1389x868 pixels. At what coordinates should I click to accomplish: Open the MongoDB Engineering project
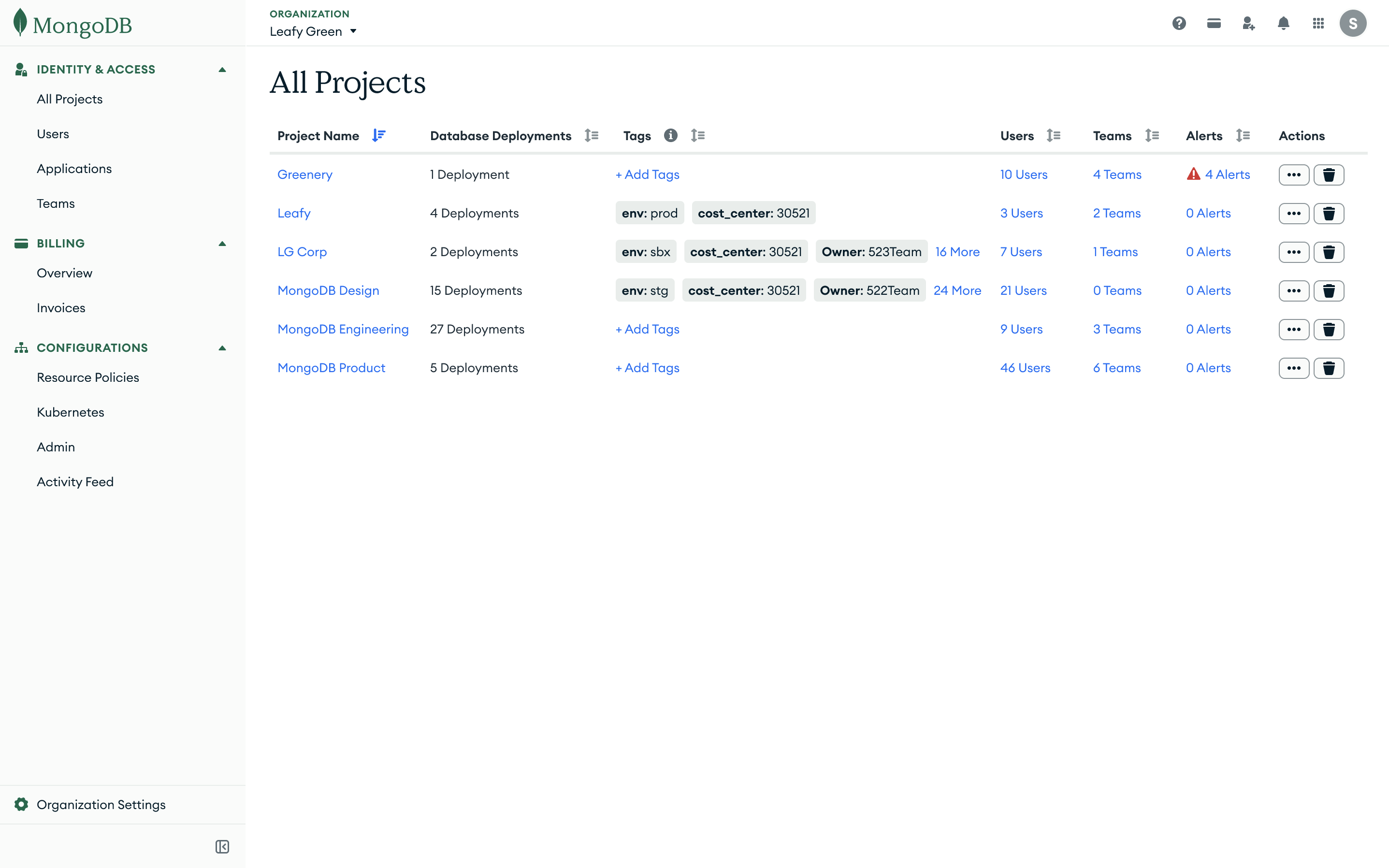click(343, 329)
